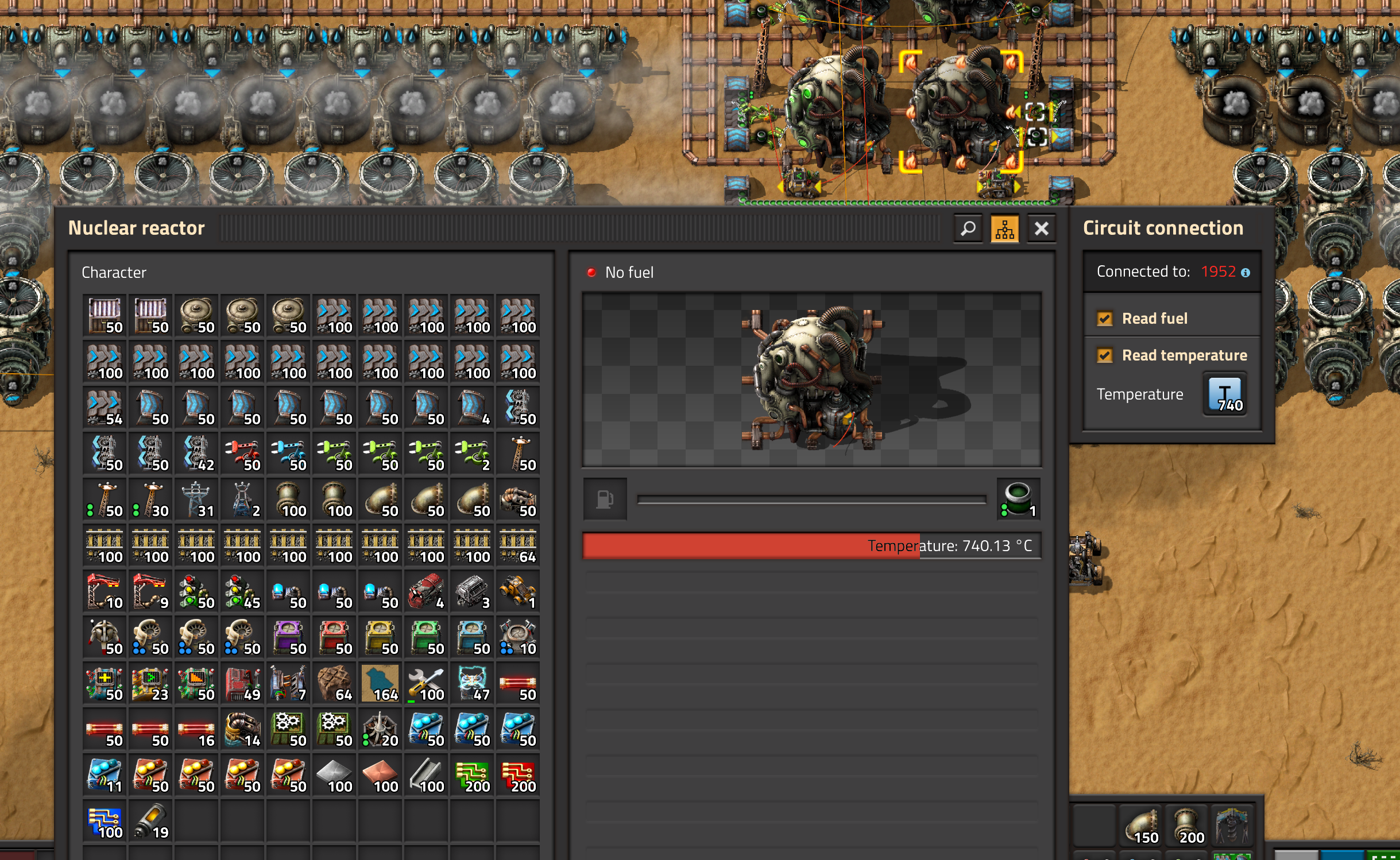Grab the locomotive stack of 4
Viewport: 1400px width, 860px height.
426,591
